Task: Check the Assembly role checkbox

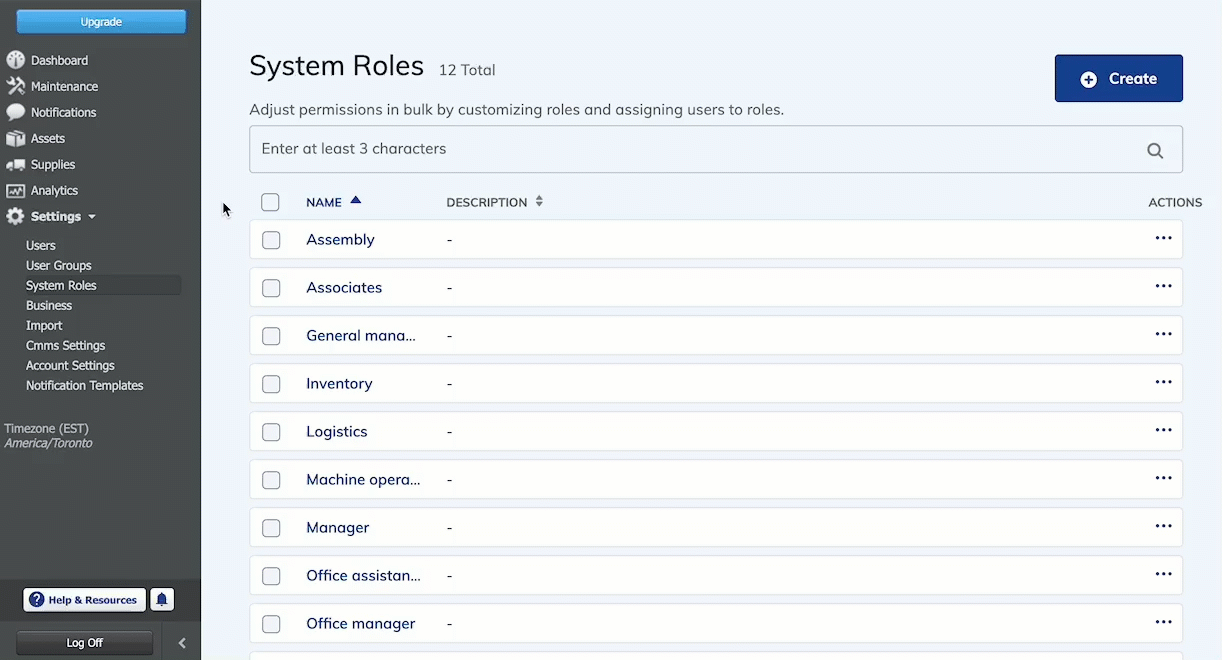Action: point(271,240)
